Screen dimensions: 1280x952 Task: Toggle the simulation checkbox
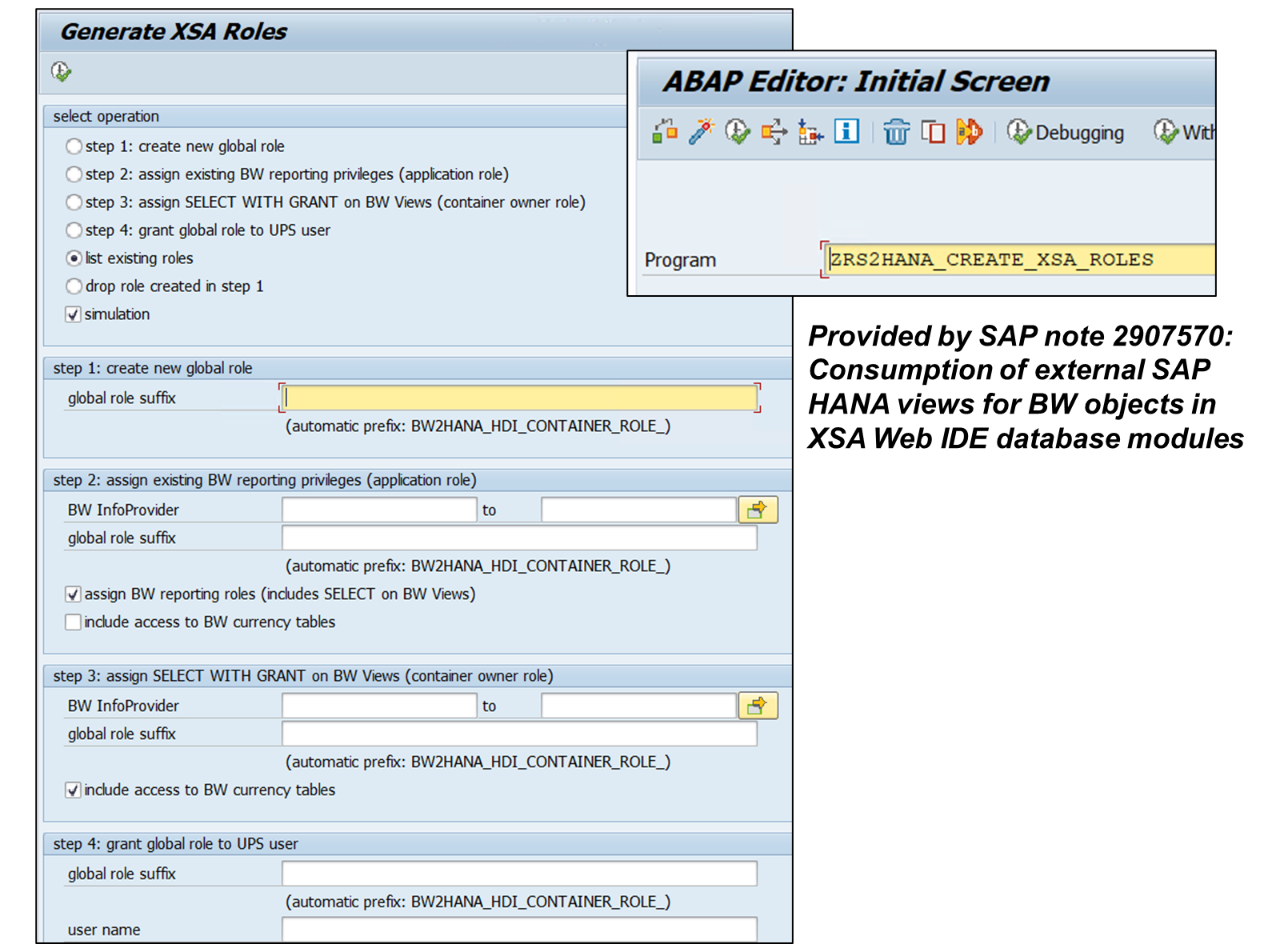(73, 314)
